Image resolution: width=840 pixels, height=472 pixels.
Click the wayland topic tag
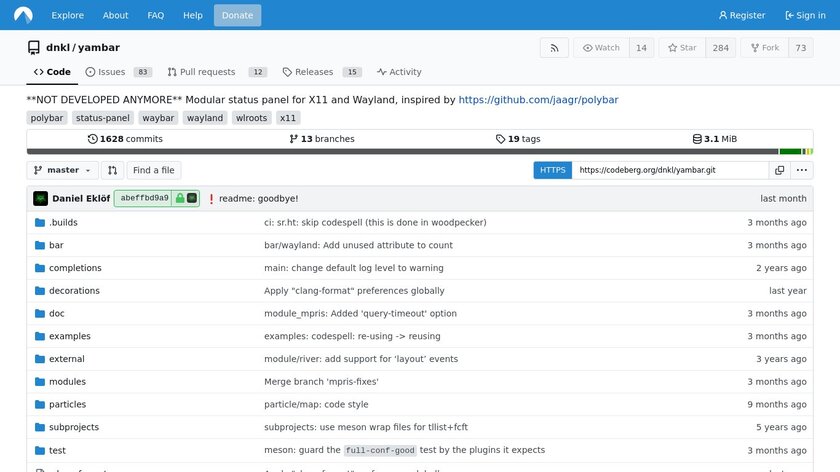(x=205, y=118)
